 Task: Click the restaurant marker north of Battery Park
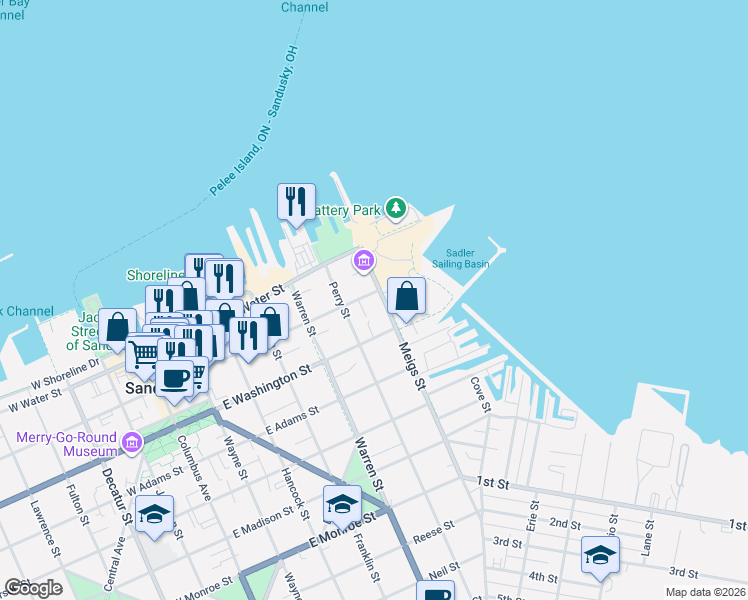click(296, 202)
